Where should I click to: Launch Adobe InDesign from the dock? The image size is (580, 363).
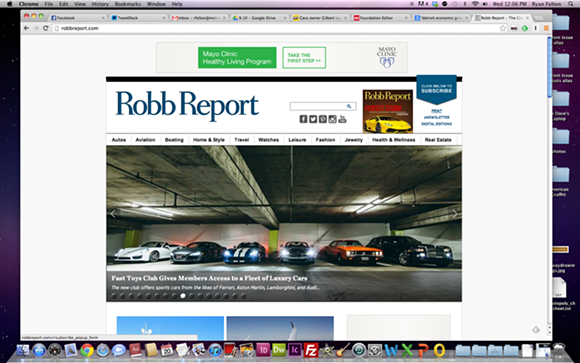[263, 350]
